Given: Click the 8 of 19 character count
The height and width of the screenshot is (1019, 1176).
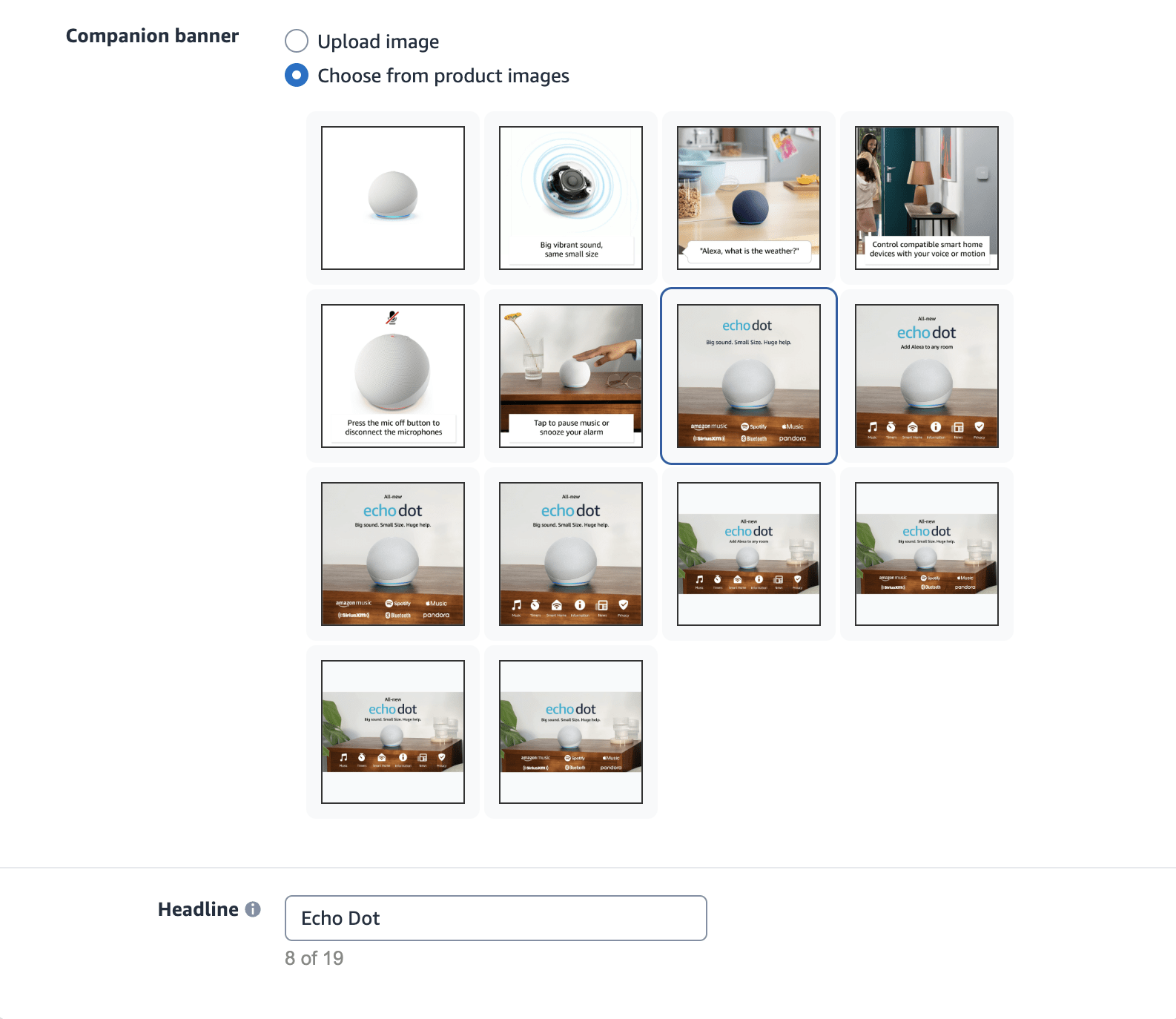Looking at the screenshot, I should tap(314, 958).
